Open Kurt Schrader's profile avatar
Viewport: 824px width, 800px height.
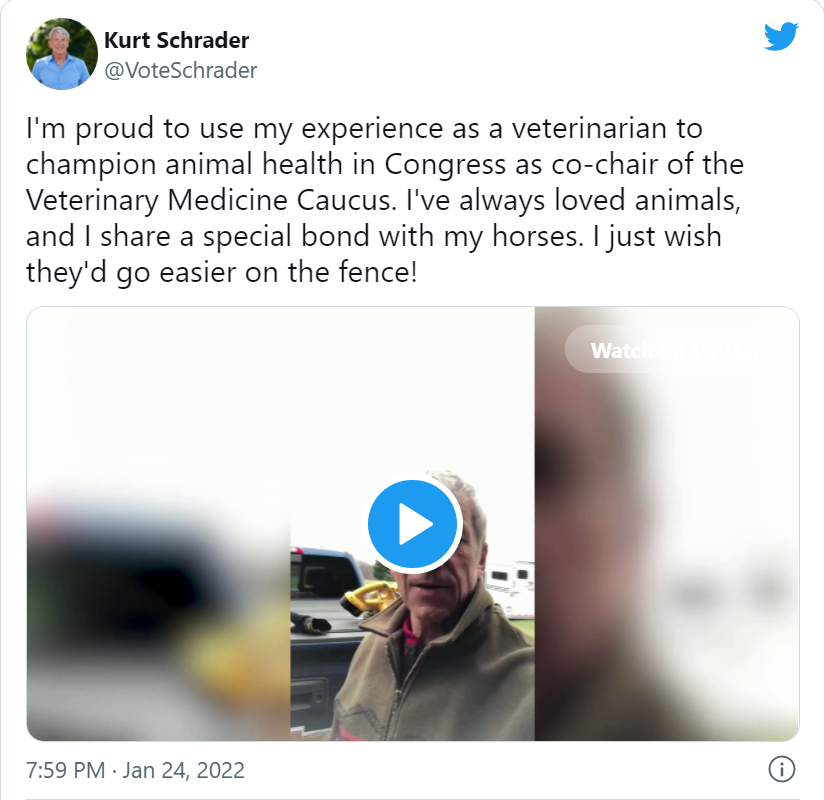pyautogui.click(x=62, y=54)
